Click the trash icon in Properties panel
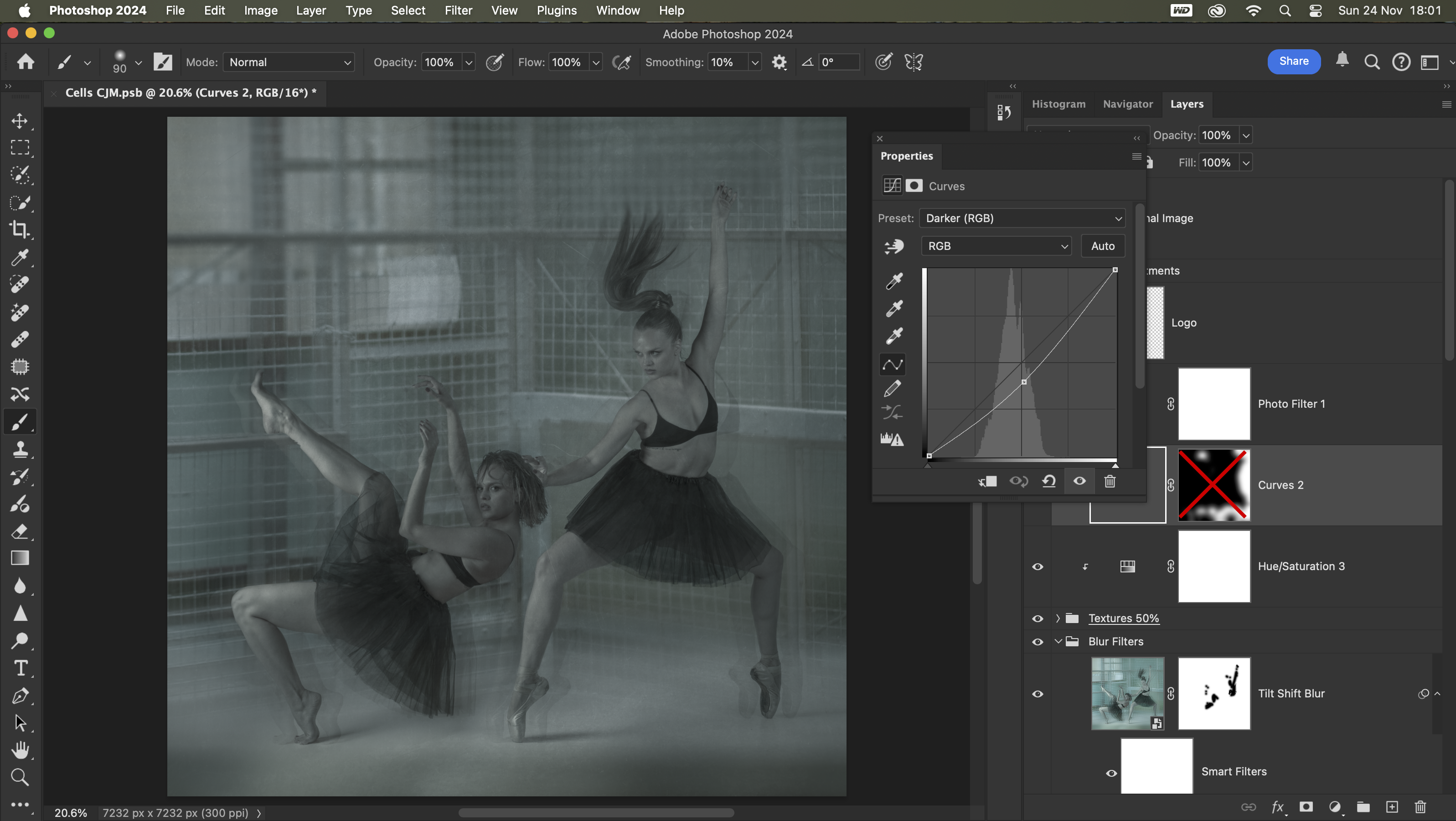The image size is (1456, 821). click(x=1110, y=481)
